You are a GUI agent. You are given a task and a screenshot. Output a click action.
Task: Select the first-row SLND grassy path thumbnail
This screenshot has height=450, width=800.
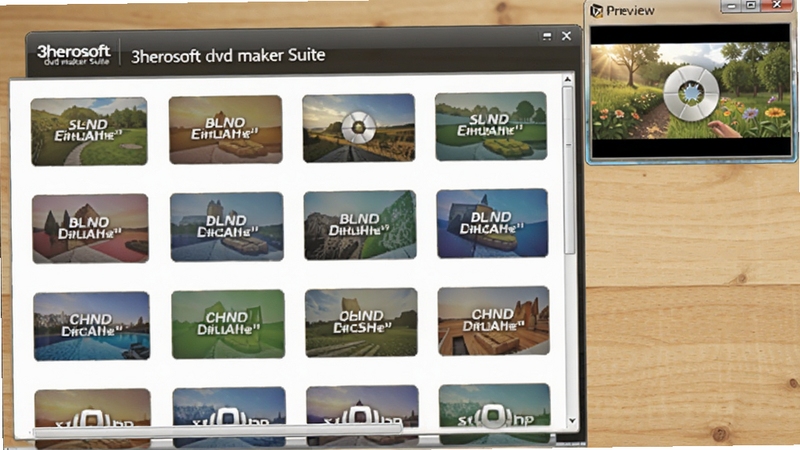pos(89,132)
